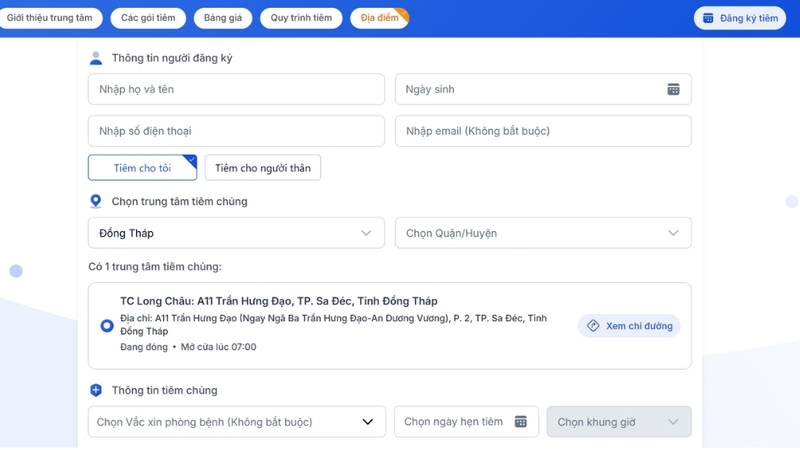
Task: Expand the Chọn khung giờ dropdown
Action: tap(617, 422)
